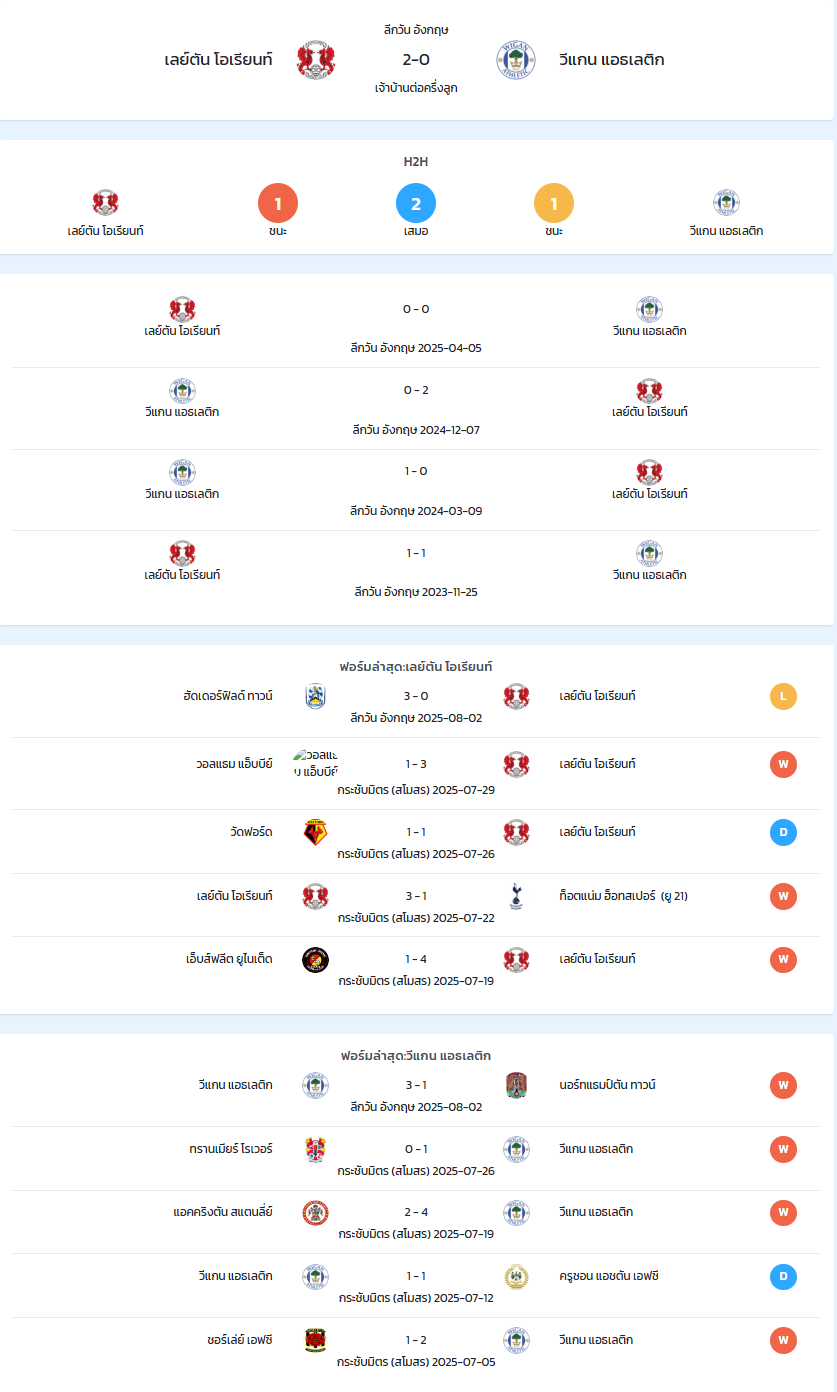The height and width of the screenshot is (1392, 837).
Task: Open the 0-2 result dated 2024-12-07
Action: pyautogui.click(x=416, y=390)
